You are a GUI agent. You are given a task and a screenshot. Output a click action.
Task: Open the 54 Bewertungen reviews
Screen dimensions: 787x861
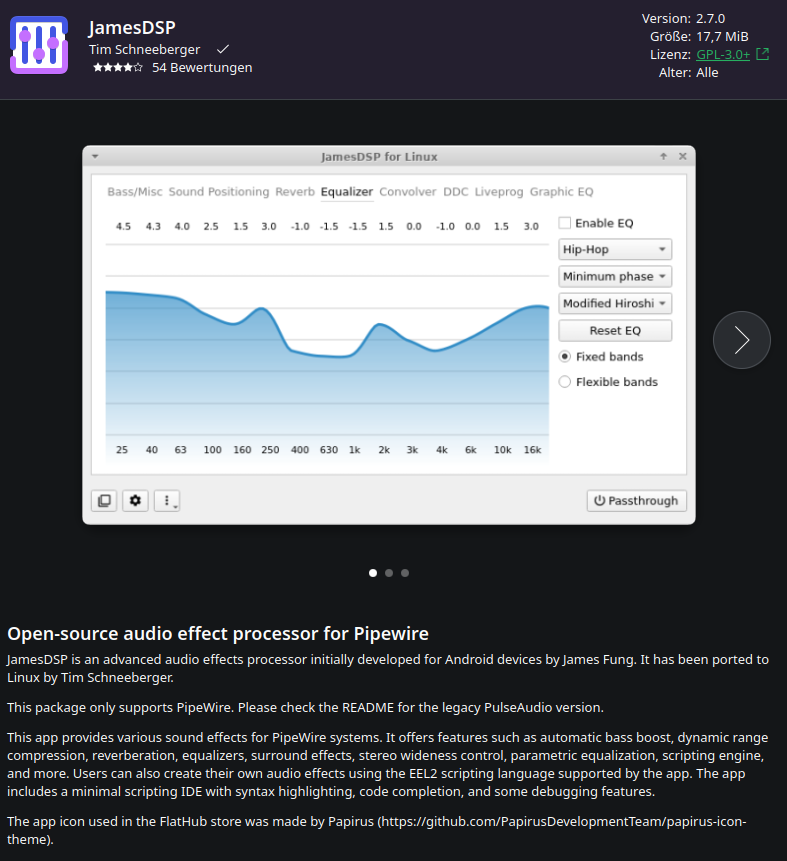202,68
